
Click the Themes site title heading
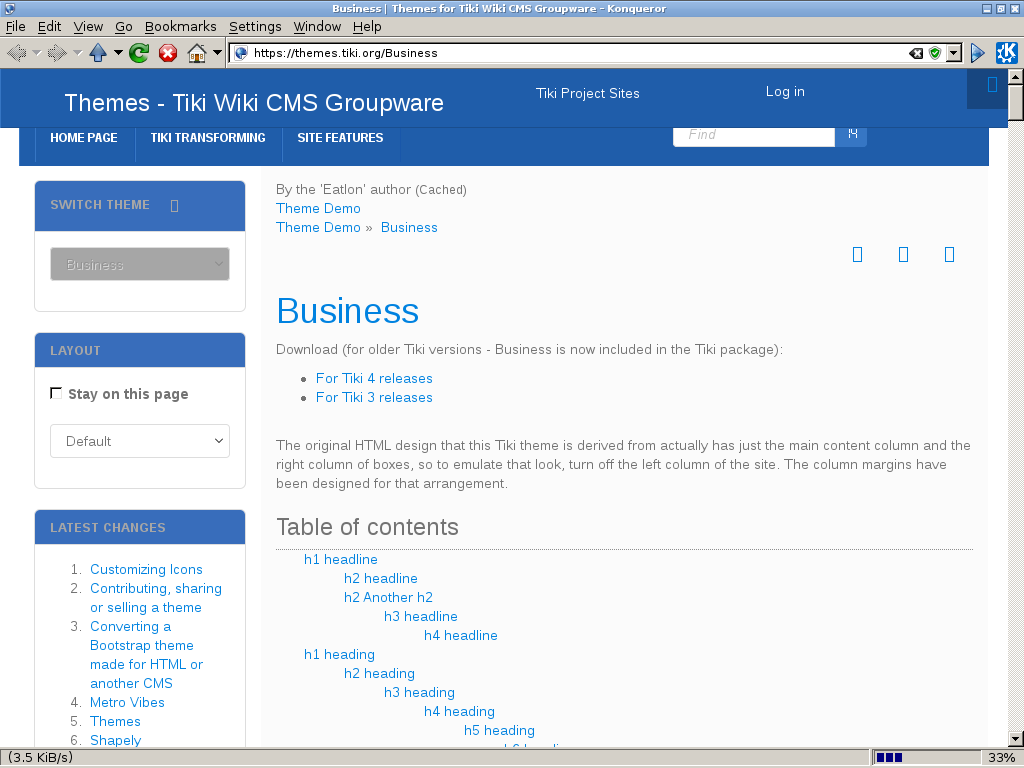tap(254, 103)
